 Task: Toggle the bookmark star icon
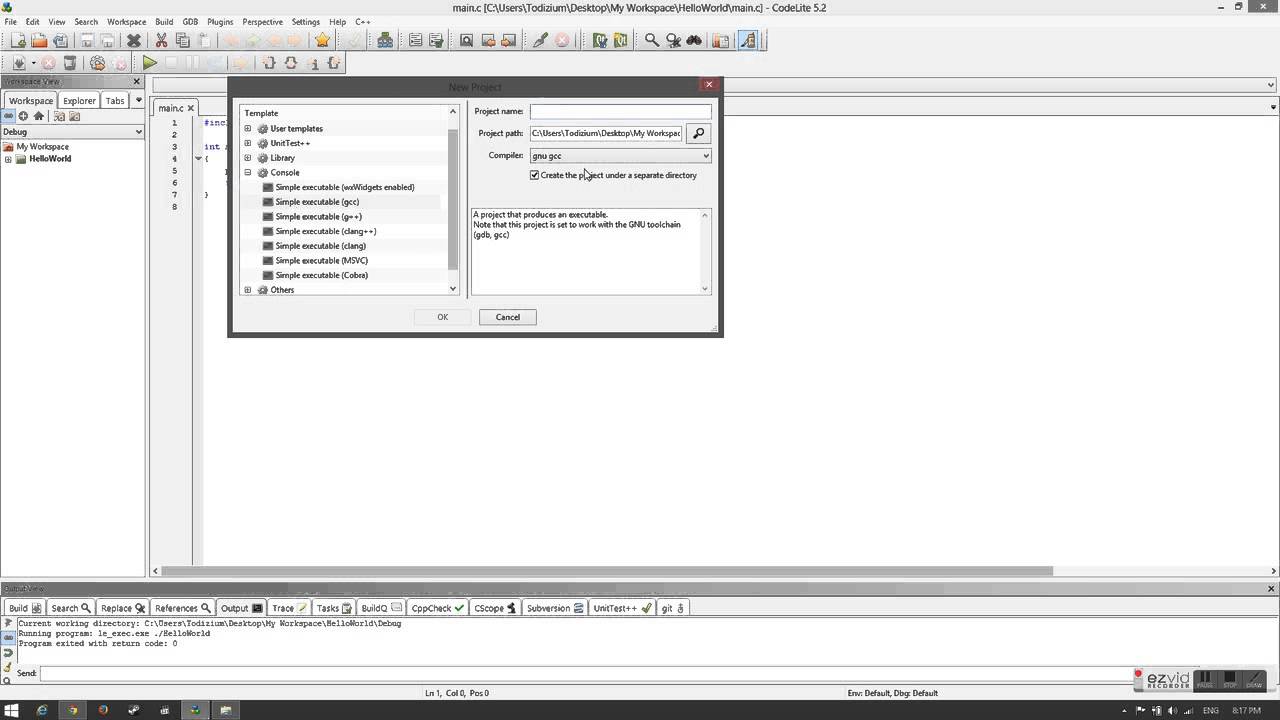point(322,40)
